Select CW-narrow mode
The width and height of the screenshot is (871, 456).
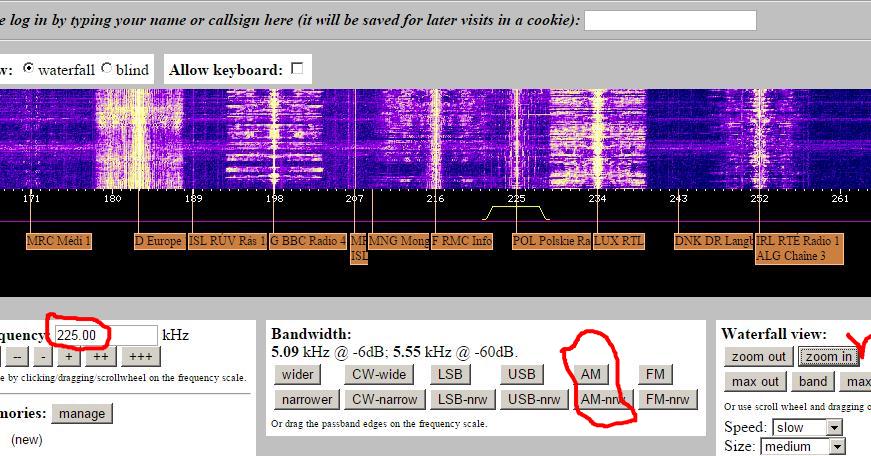click(384, 399)
